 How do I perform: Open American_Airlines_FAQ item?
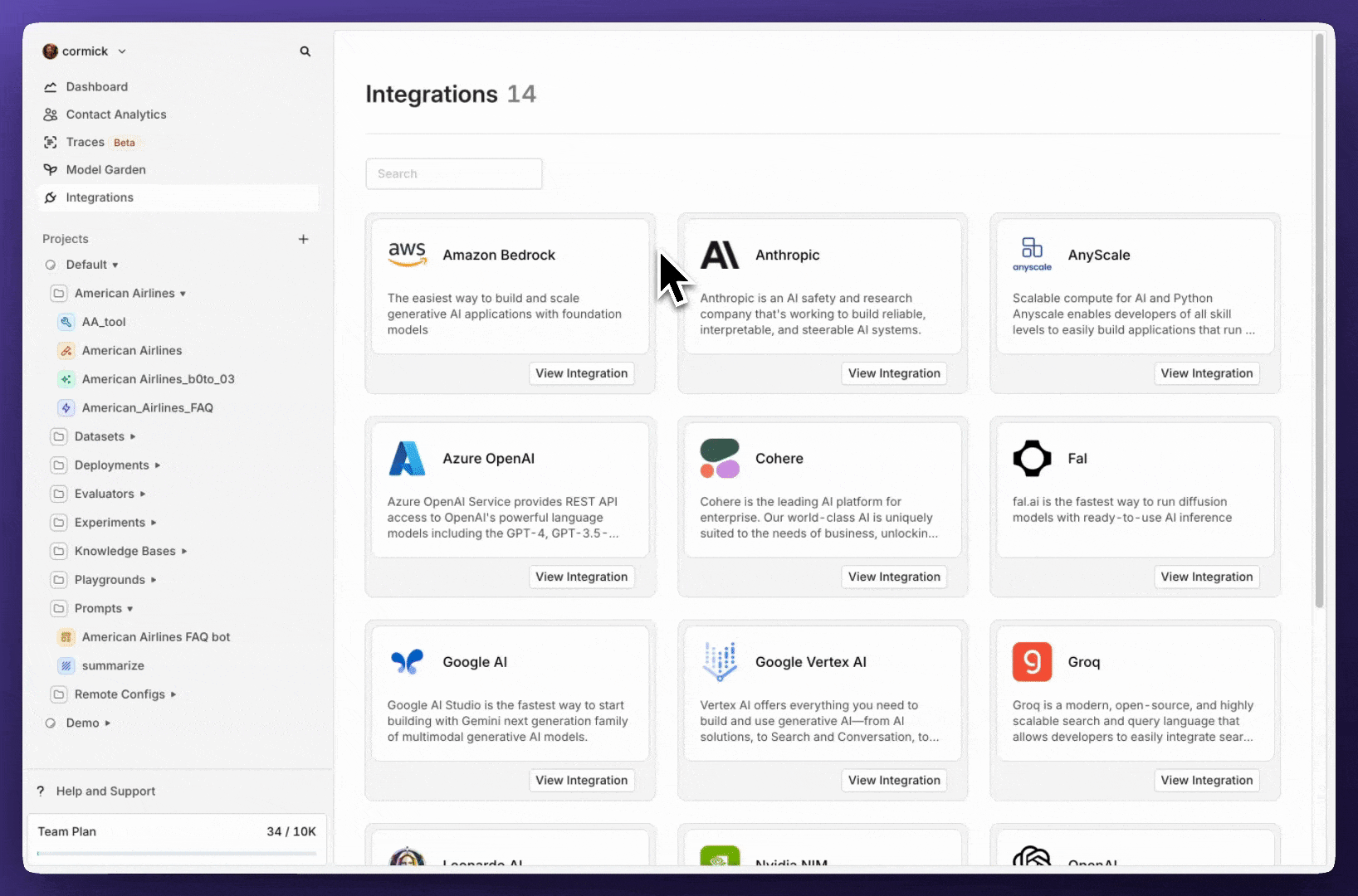[147, 407]
